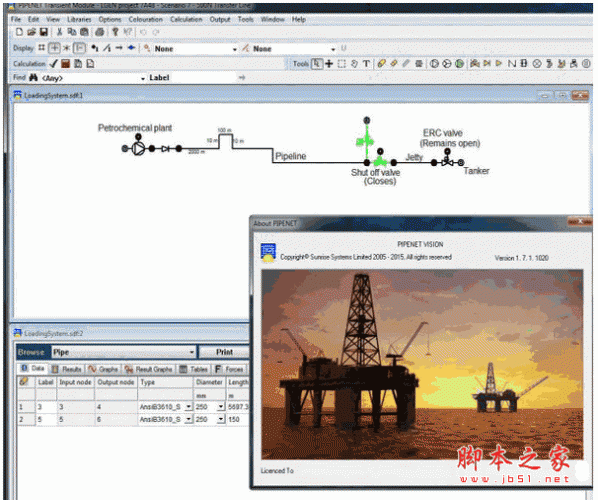Click the Find go arrow button
The height and width of the screenshot is (500, 598).
click(242, 78)
